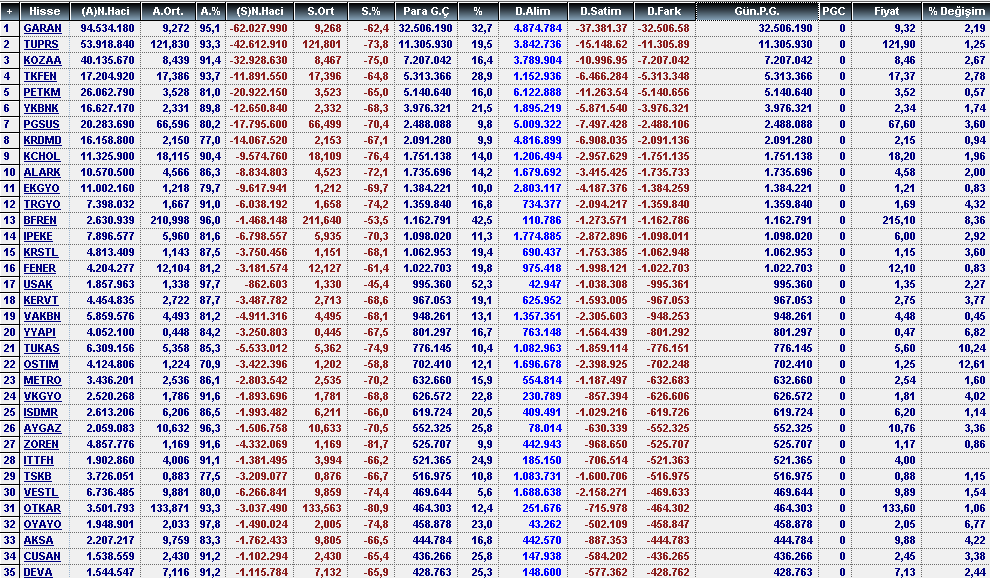
Task: Open the ISDMR stock link
Action: pos(40,412)
